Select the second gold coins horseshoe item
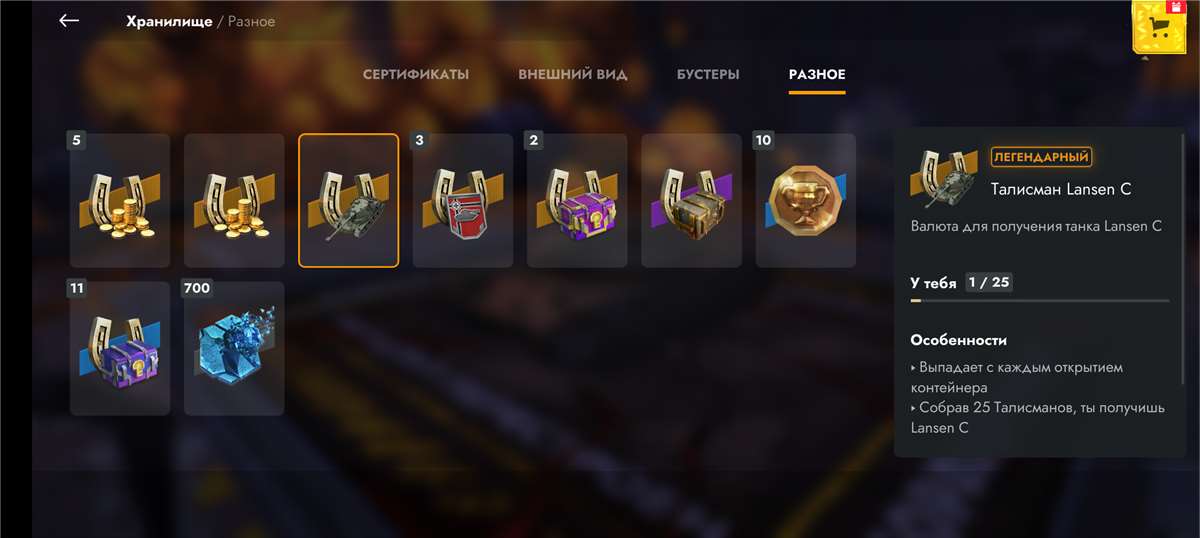 click(234, 201)
